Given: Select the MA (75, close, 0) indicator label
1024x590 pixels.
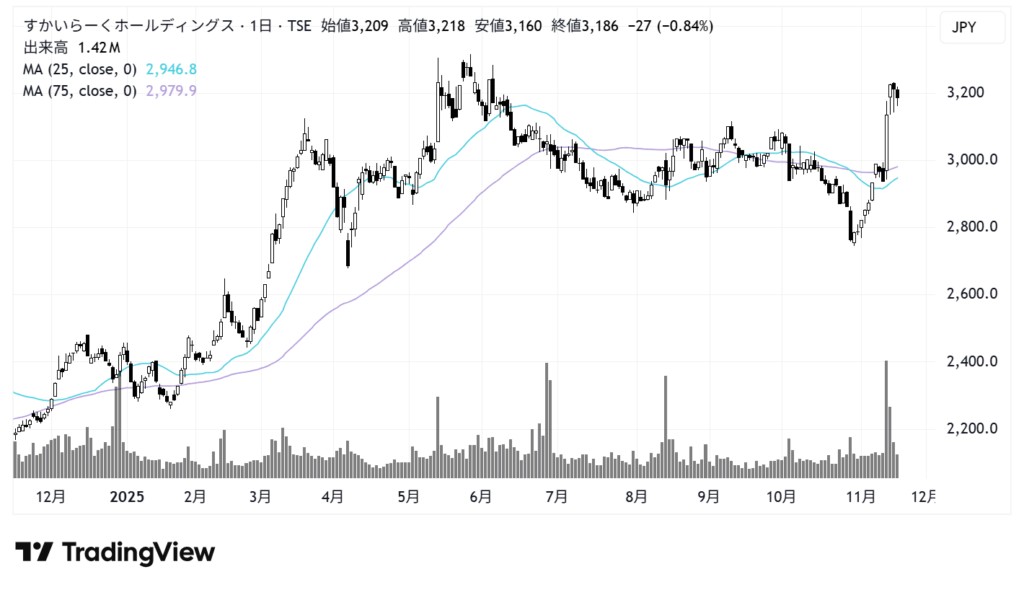Looking at the screenshot, I should pos(82,92).
